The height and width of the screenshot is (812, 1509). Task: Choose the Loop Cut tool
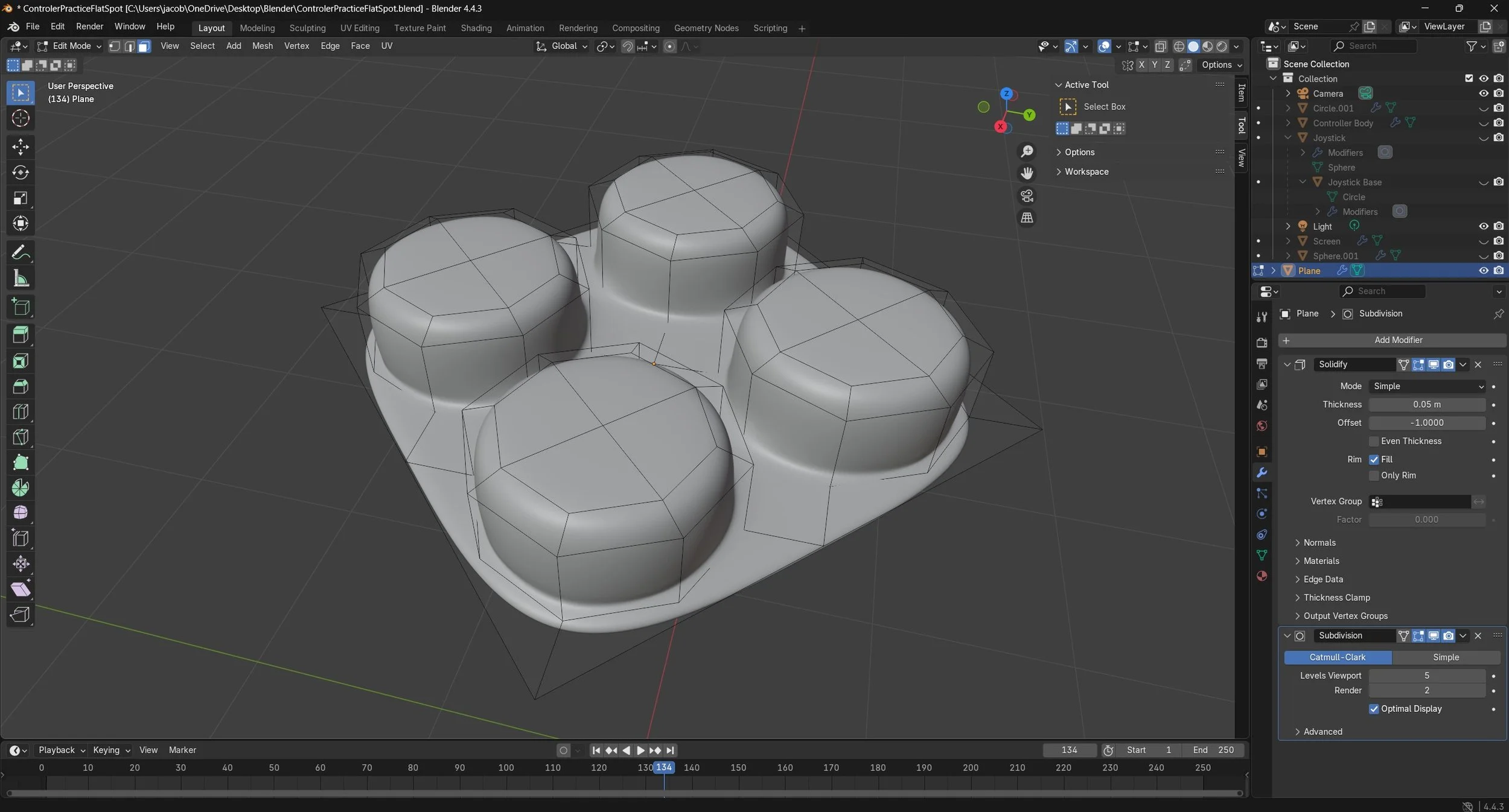21,411
